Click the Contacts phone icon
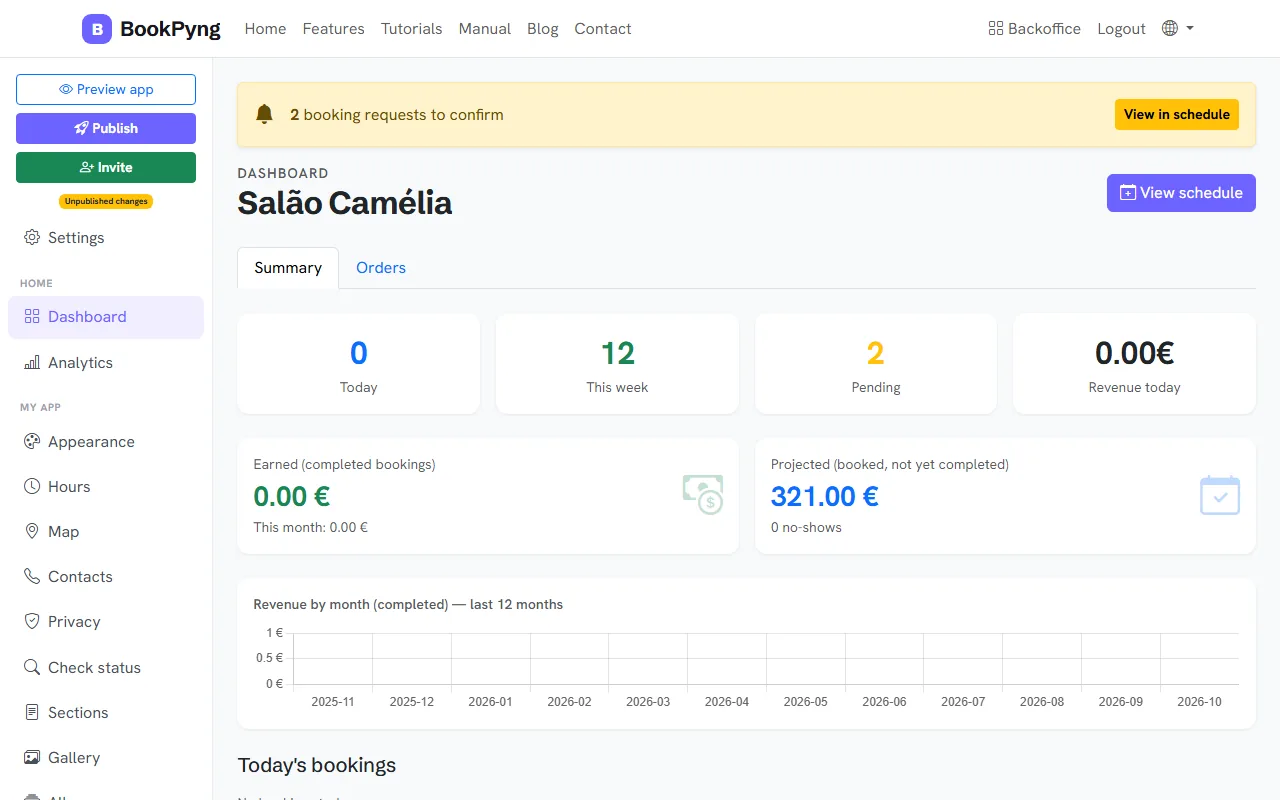Image resolution: width=1280 pixels, height=800 pixels. point(32,577)
